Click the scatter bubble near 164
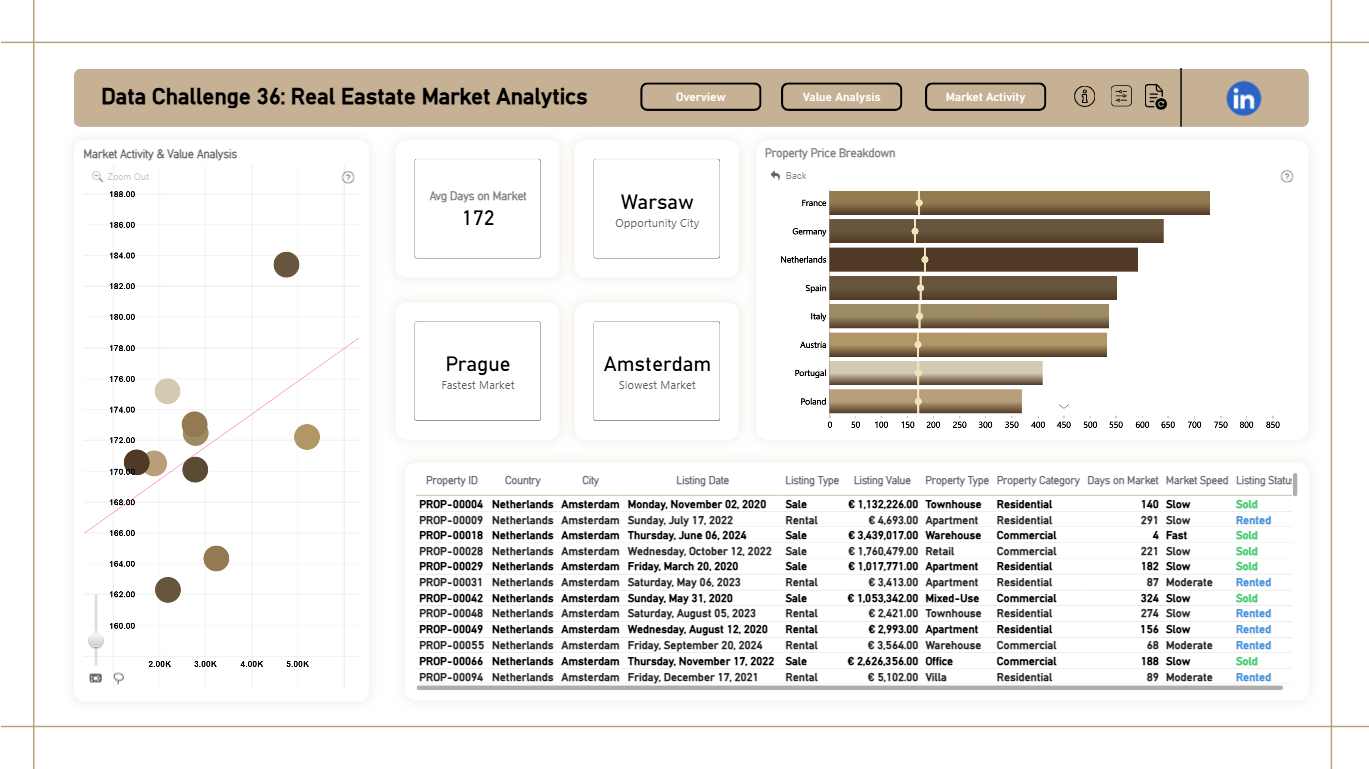 point(216,559)
